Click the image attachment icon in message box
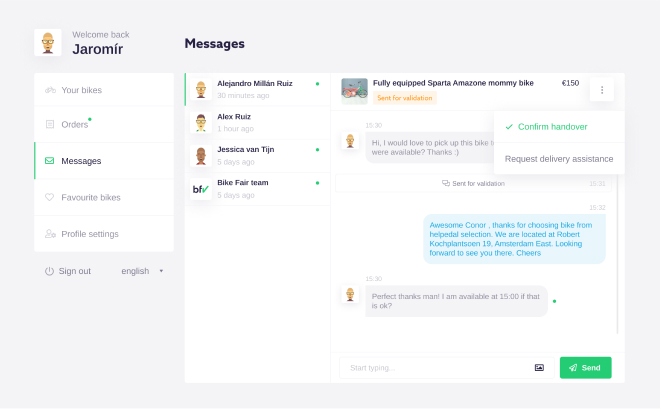This screenshot has height=409, width=660. coord(539,368)
